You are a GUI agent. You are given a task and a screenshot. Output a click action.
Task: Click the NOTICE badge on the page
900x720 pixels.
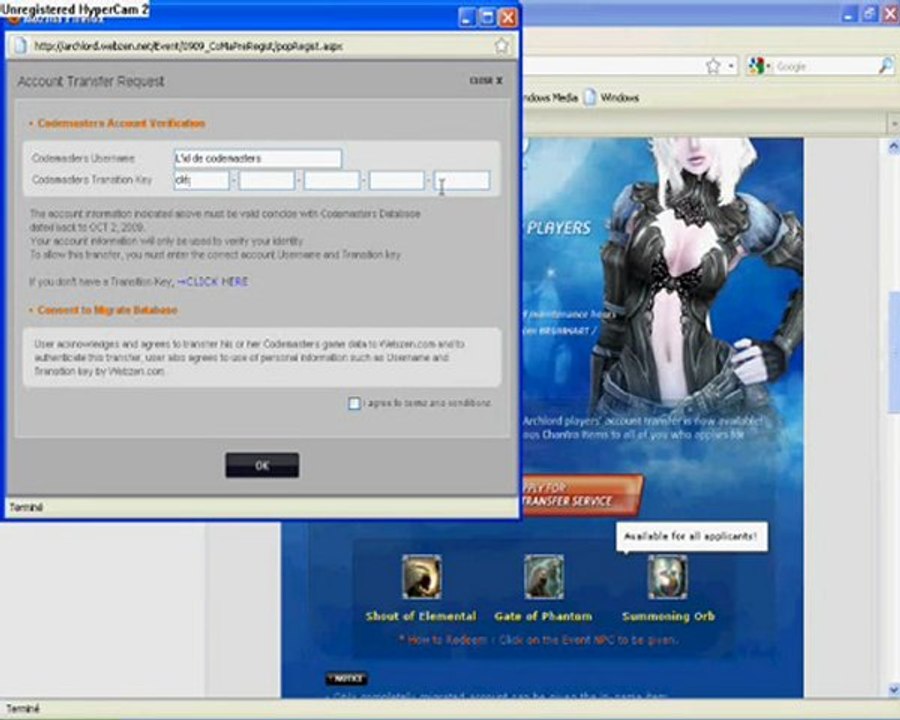point(347,679)
